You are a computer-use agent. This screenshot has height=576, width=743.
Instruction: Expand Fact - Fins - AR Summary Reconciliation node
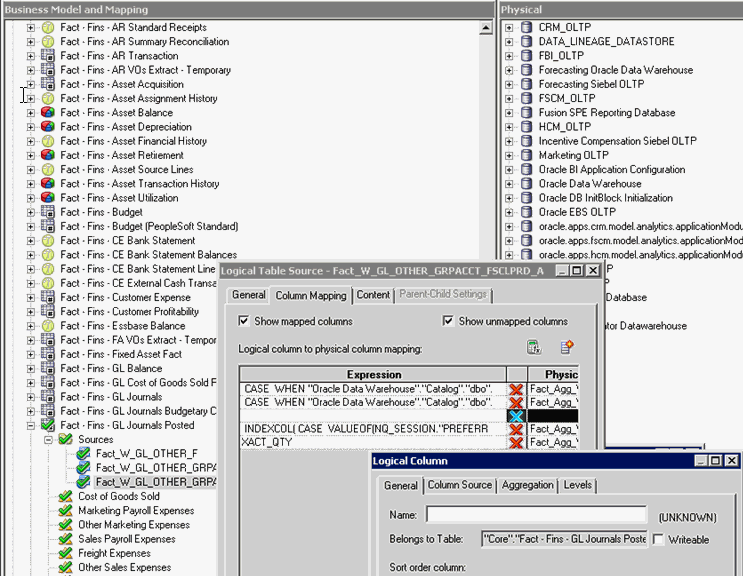[31, 42]
